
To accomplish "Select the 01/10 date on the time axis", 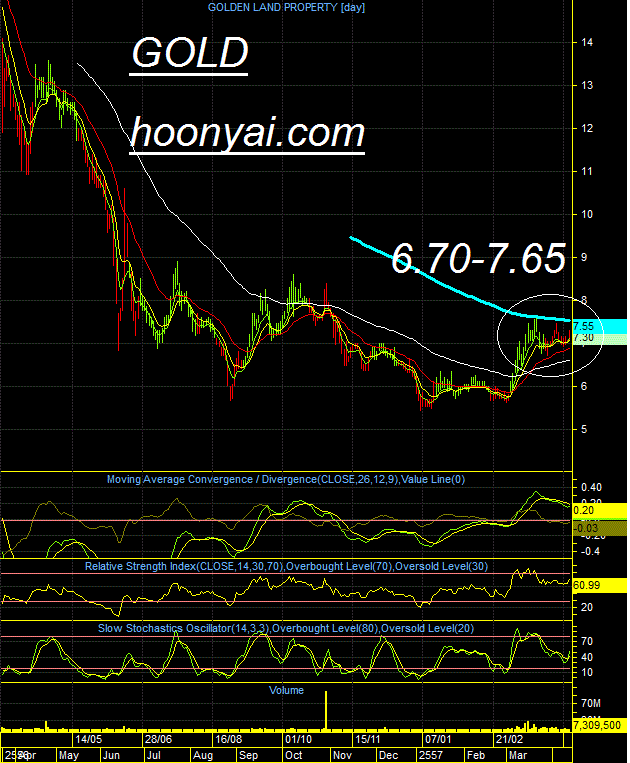I will (298, 740).
